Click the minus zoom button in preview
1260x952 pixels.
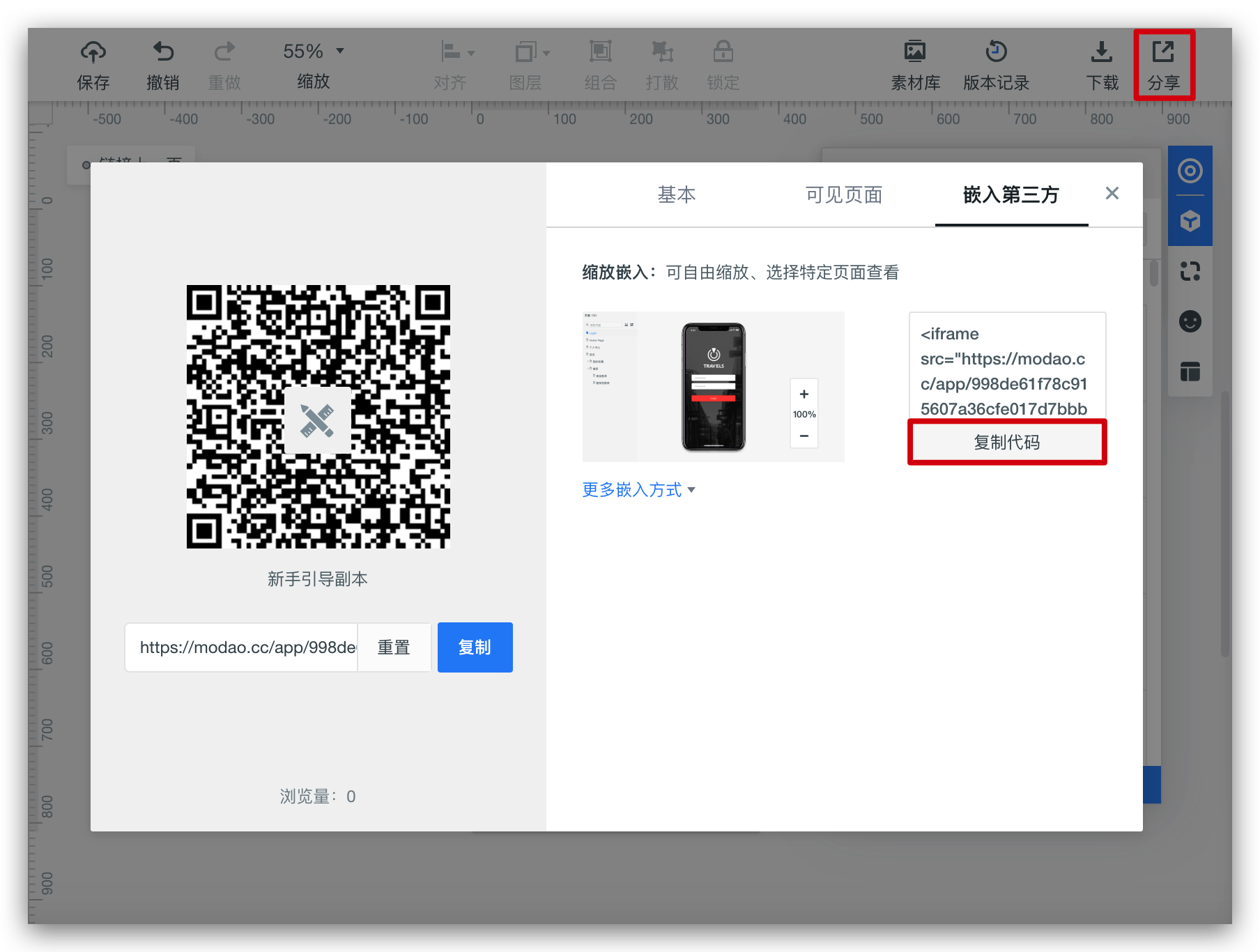coord(804,436)
